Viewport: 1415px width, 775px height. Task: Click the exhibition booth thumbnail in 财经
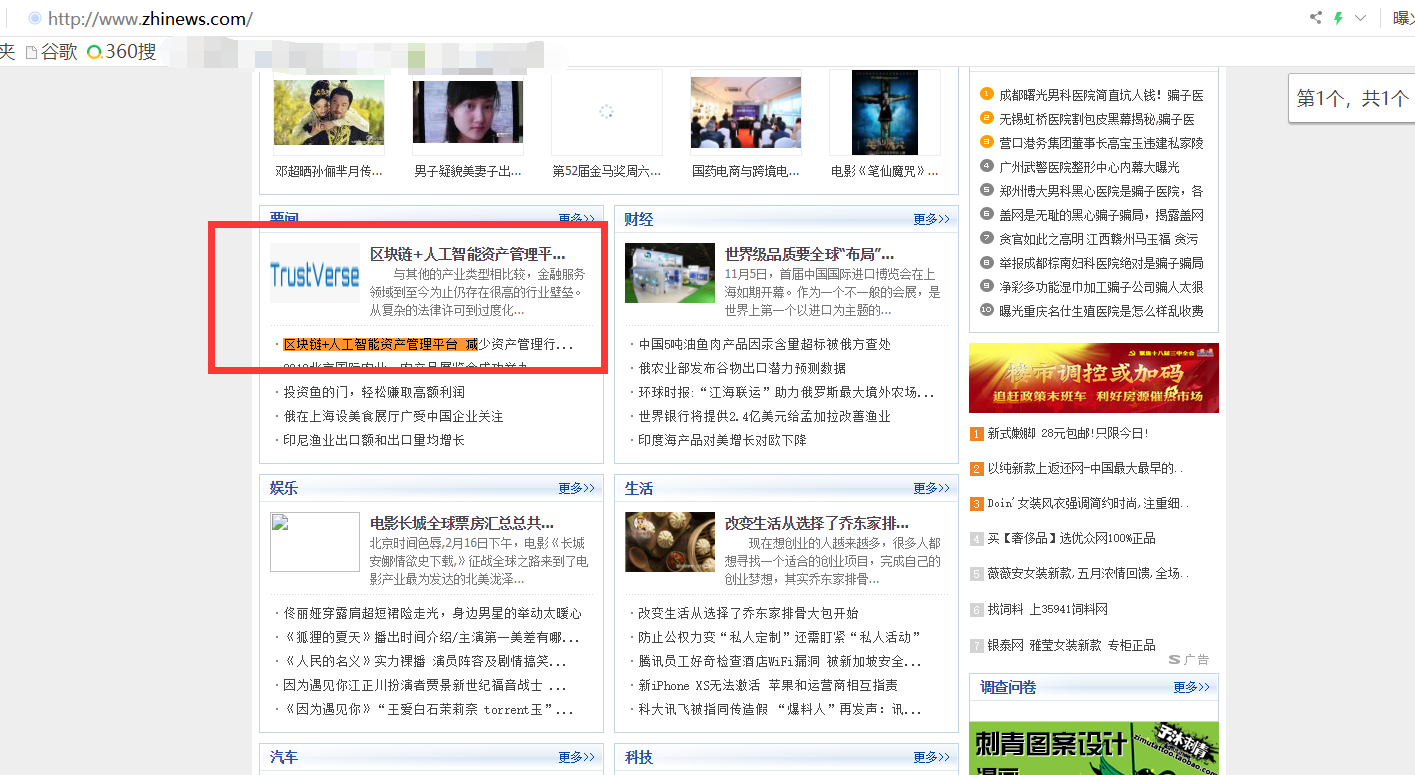670,273
